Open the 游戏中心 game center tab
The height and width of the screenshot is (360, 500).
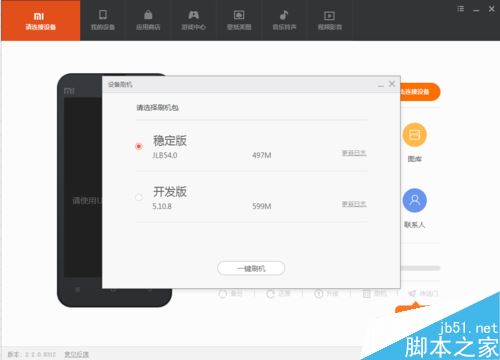pos(193,20)
